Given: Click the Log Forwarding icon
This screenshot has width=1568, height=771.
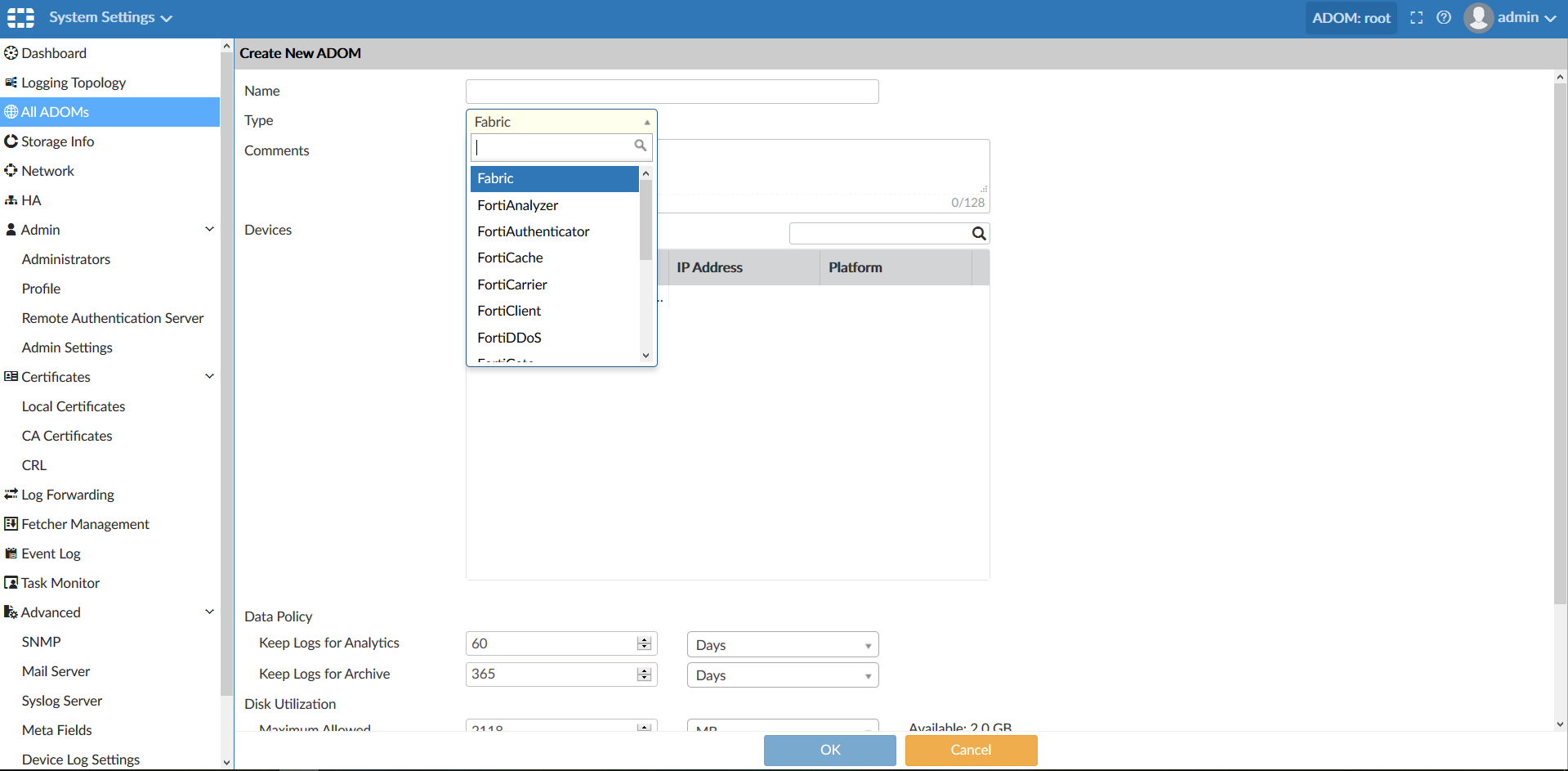Looking at the screenshot, I should click(11, 495).
